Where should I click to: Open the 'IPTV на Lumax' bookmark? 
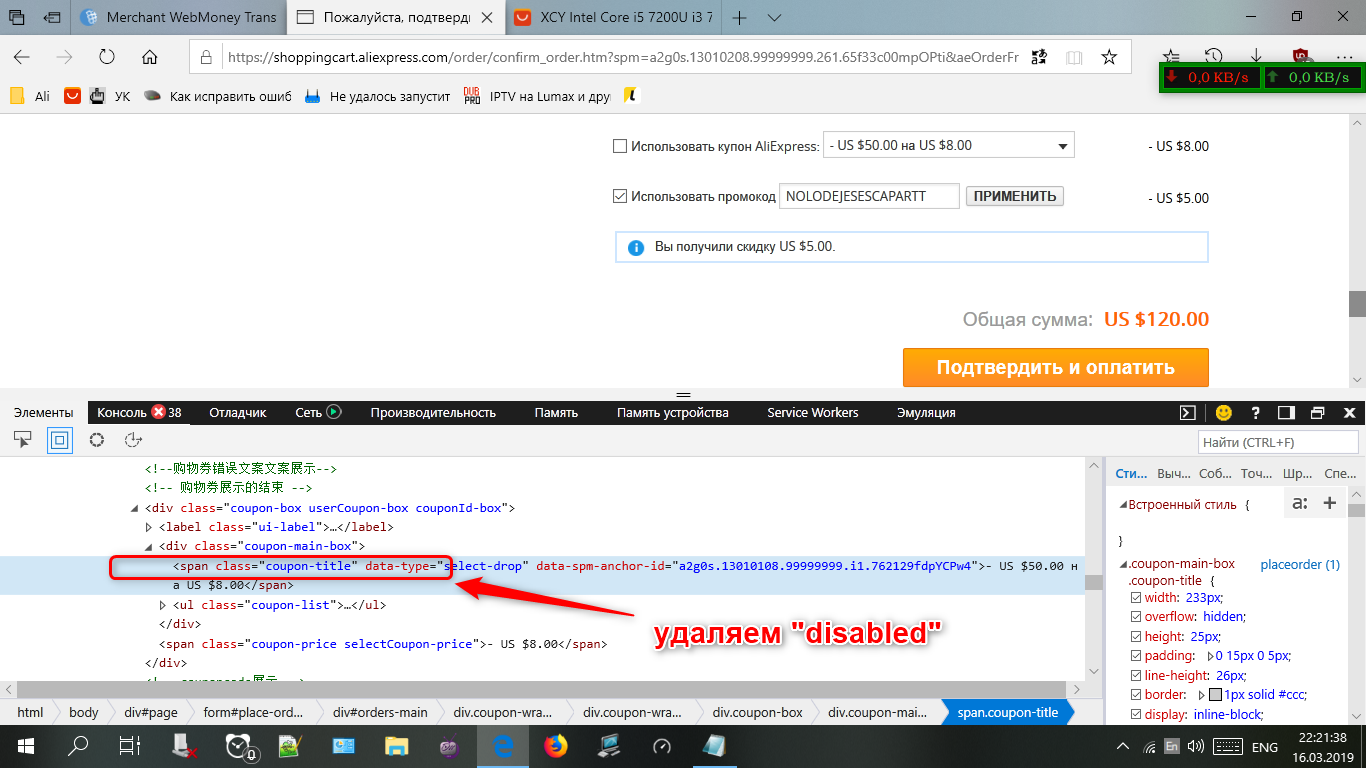pyautogui.click(x=537, y=96)
